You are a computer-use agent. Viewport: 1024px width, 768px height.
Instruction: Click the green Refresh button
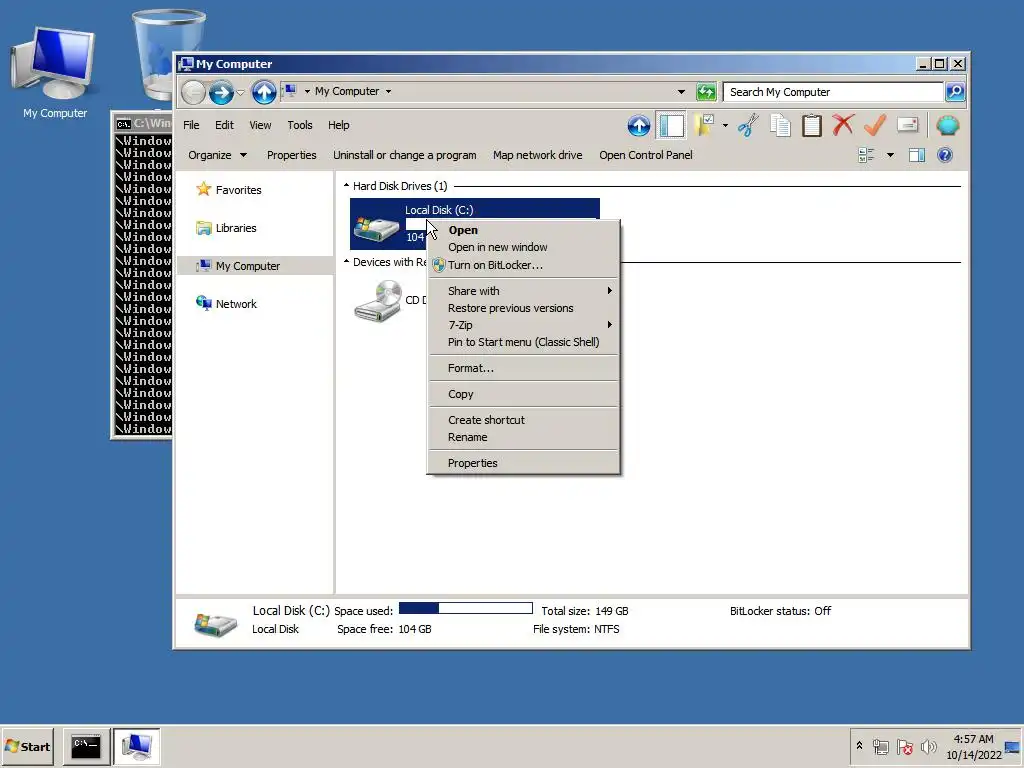706,92
